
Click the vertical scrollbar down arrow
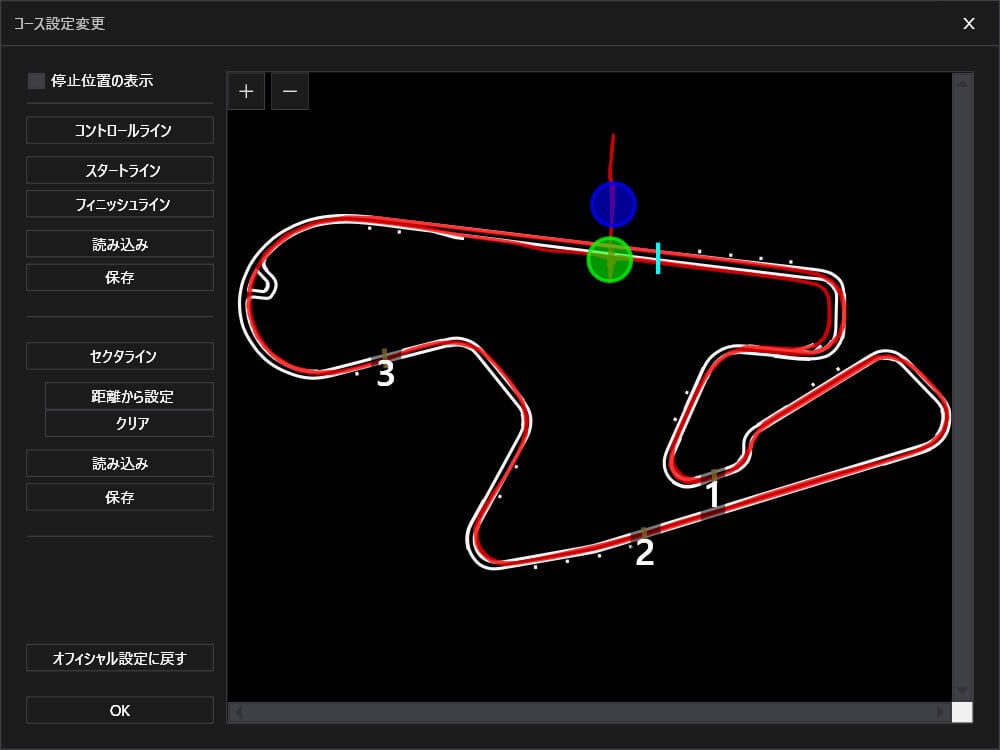[962, 690]
